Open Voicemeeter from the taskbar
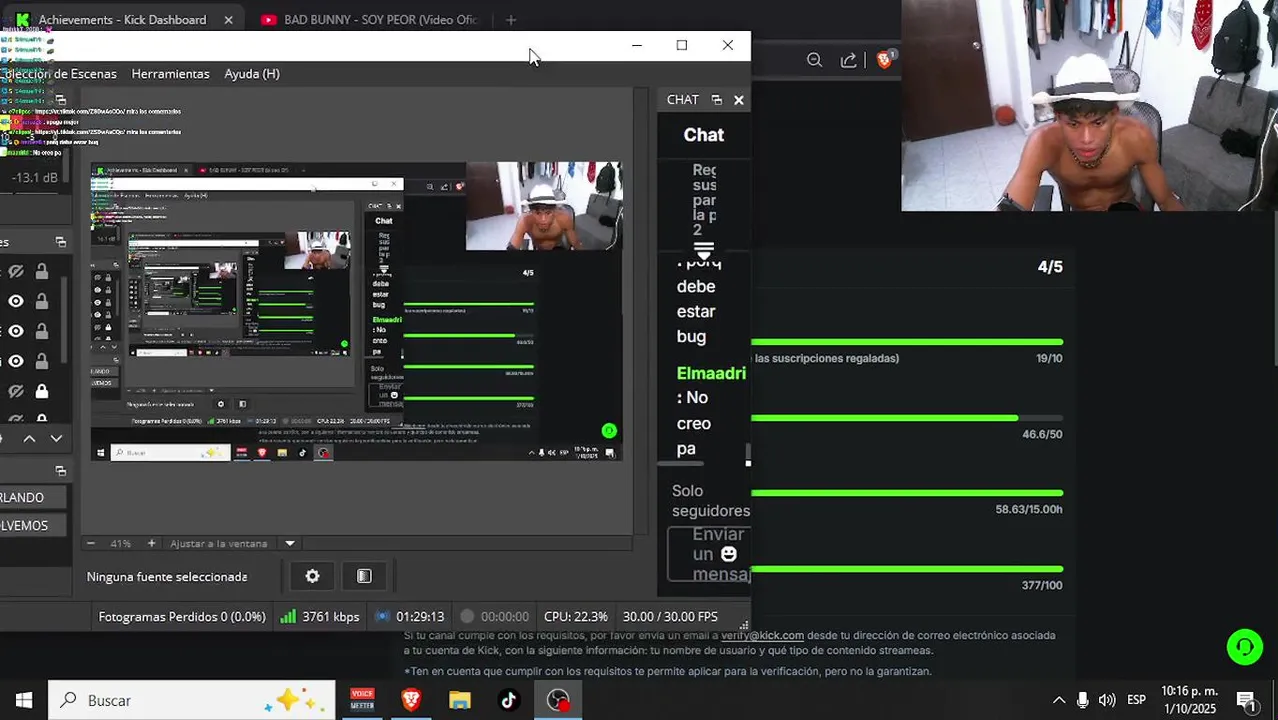Image resolution: width=1278 pixels, height=720 pixels. coord(362,700)
